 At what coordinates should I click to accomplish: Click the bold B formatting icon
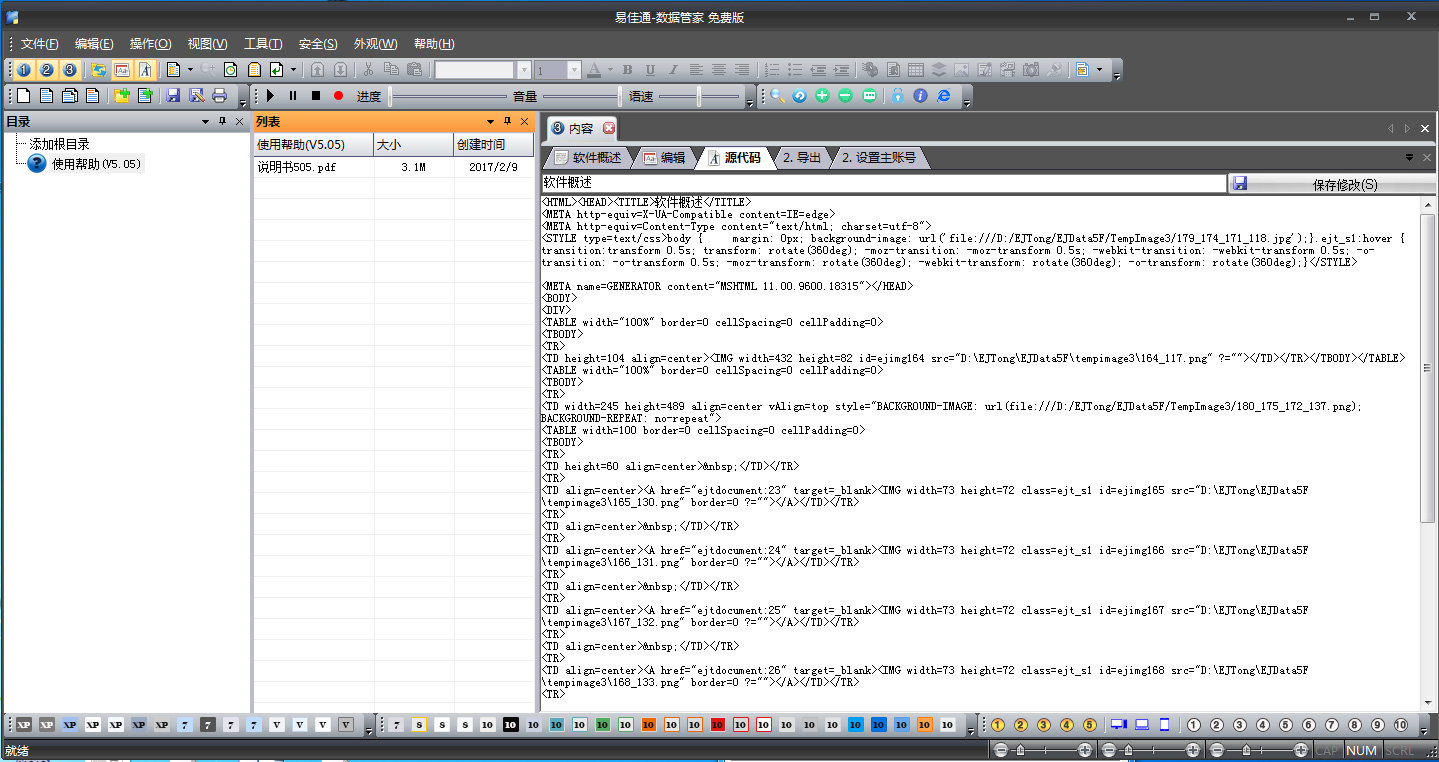[x=627, y=70]
